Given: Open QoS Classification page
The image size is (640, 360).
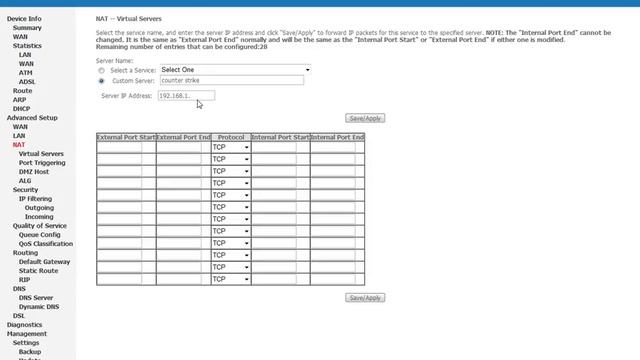Looking at the screenshot, I should (x=46, y=244).
